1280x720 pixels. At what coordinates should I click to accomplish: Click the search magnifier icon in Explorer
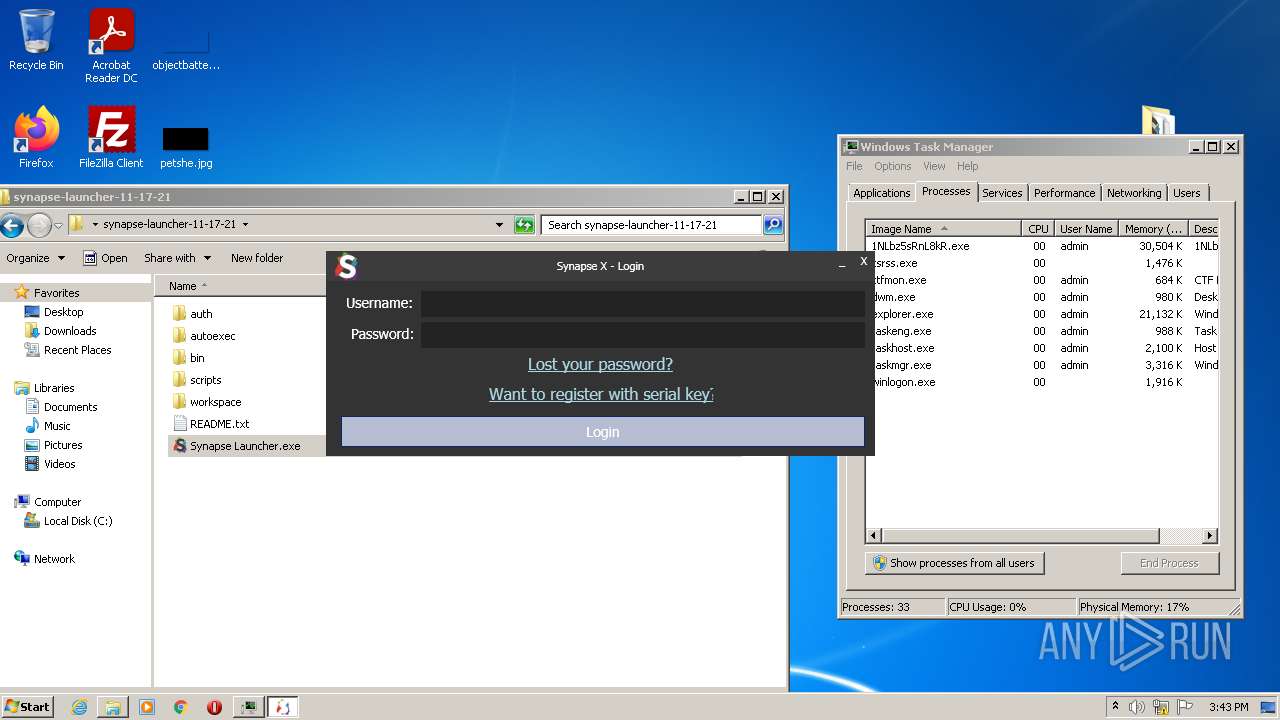click(x=773, y=225)
